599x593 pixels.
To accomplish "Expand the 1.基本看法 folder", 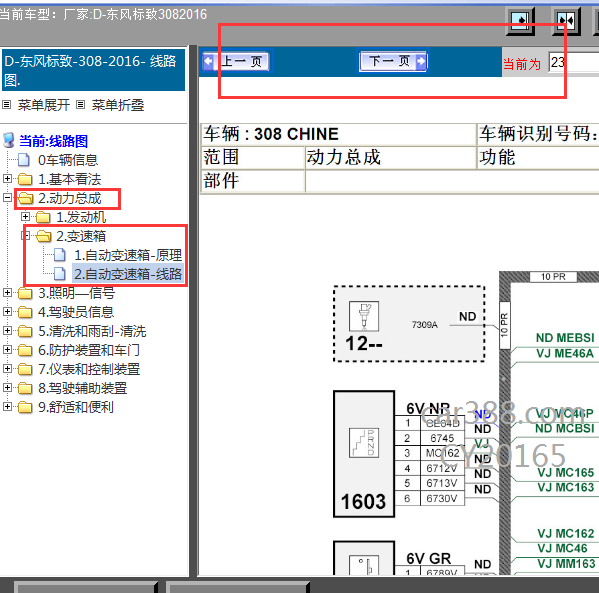I will [7, 178].
